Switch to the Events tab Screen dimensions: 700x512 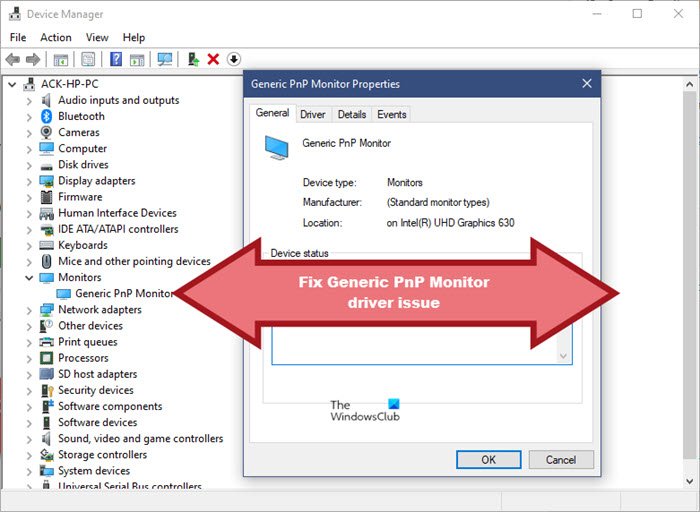pos(392,115)
